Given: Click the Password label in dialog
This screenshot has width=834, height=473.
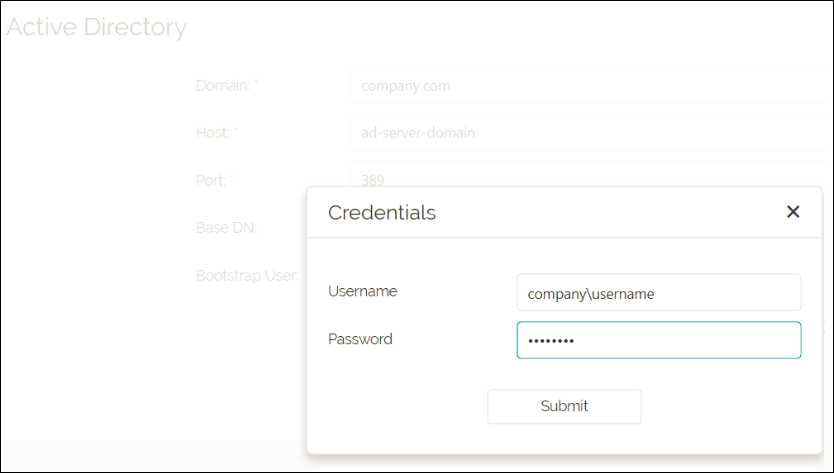Looking at the screenshot, I should coord(360,339).
